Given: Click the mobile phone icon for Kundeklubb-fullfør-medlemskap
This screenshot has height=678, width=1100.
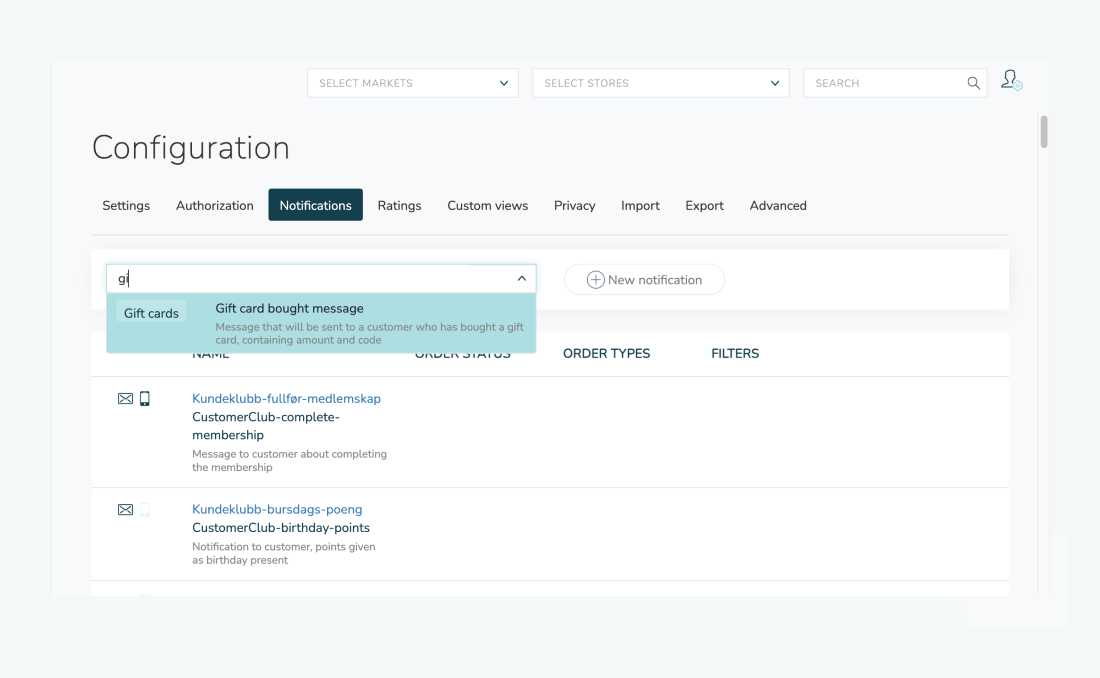Looking at the screenshot, I should pyautogui.click(x=145, y=399).
